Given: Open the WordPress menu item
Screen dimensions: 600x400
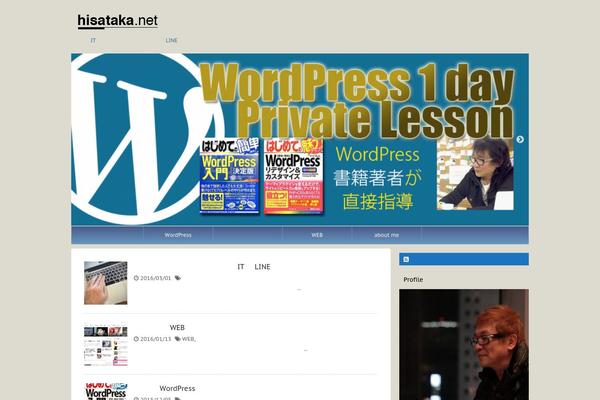Looking at the screenshot, I should pyautogui.click(x=178, y=235).
